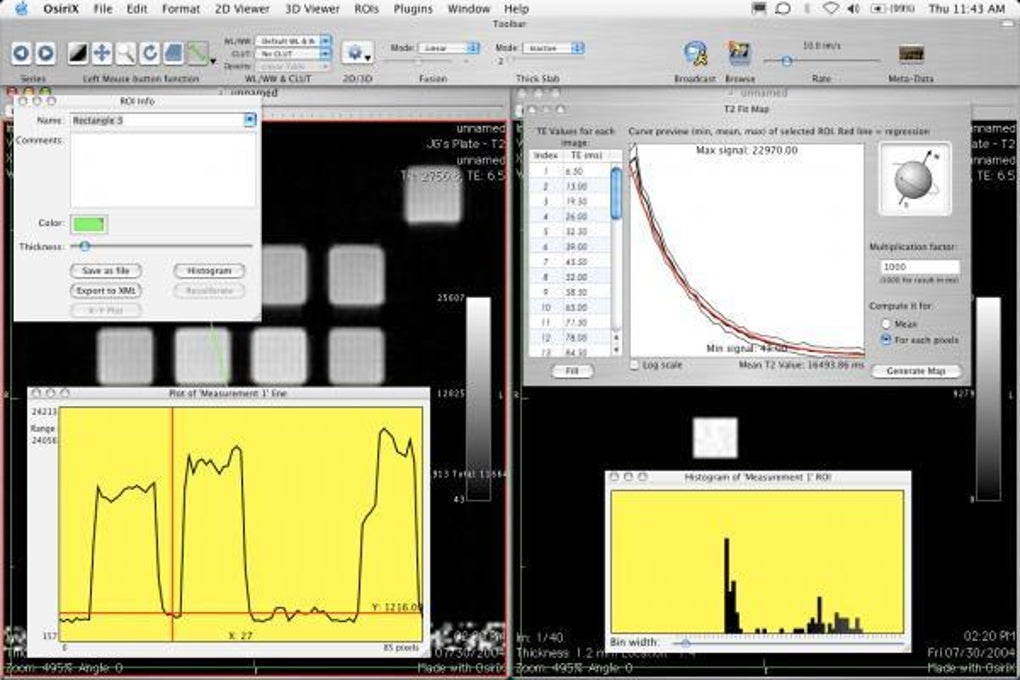Select the rotate tool

coord(150,53)
